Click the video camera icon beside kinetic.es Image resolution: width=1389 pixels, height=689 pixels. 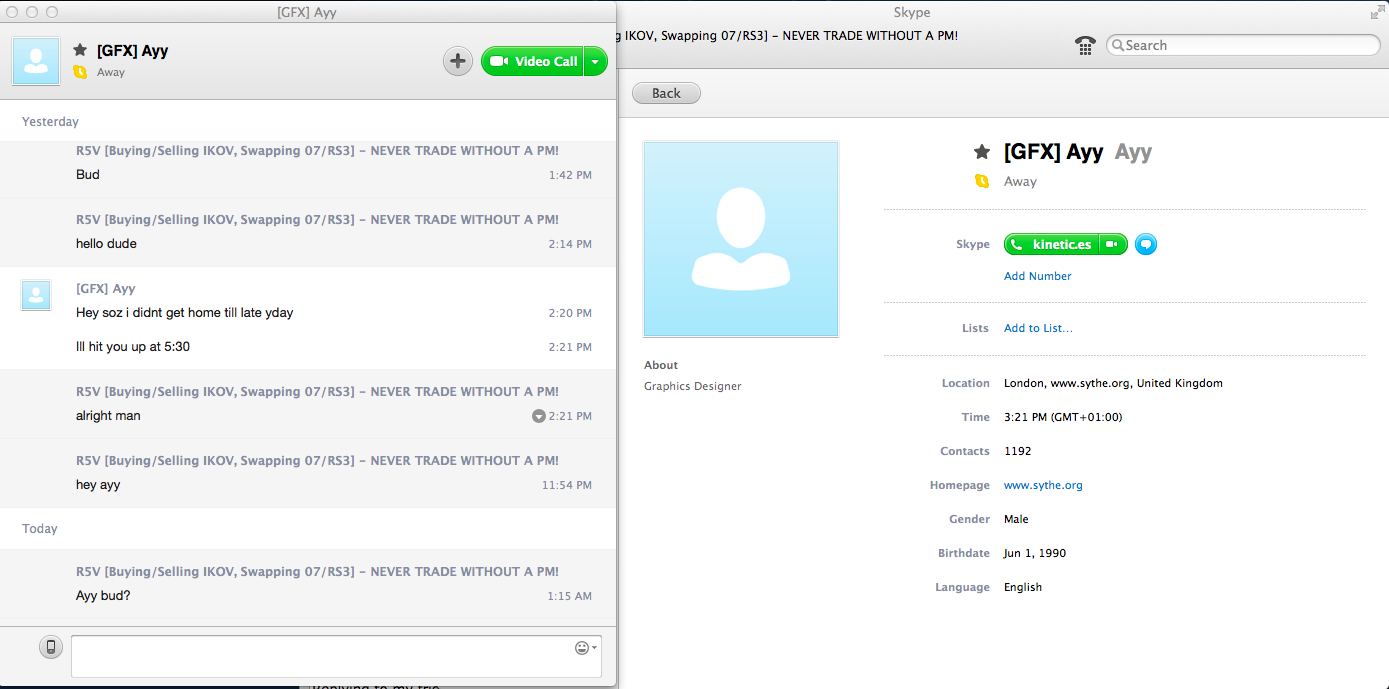[x=1113, y=245]
